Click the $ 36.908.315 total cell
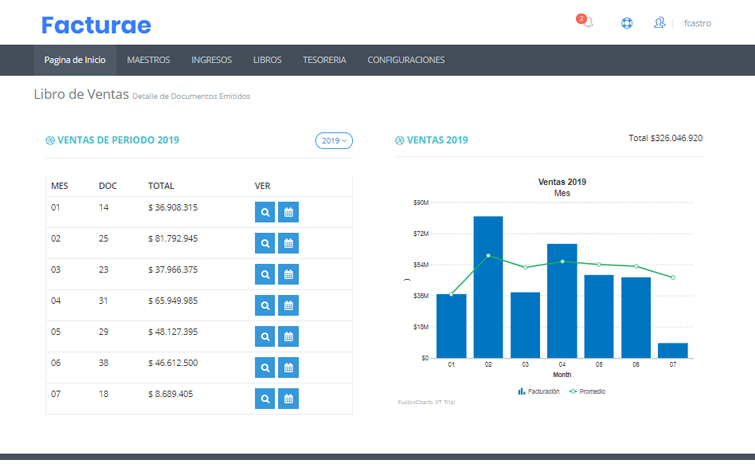Image resolution: width=755 pixels, height=470 pixels. tap(173, 208)
